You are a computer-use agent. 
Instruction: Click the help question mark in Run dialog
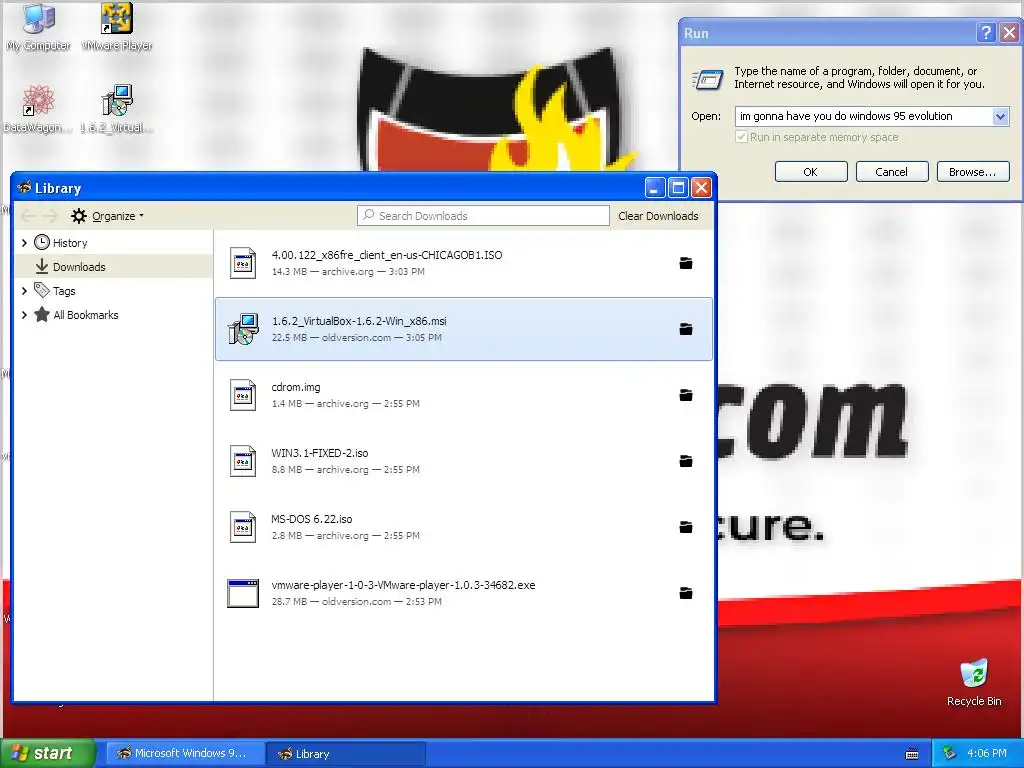tap(986, 33)
